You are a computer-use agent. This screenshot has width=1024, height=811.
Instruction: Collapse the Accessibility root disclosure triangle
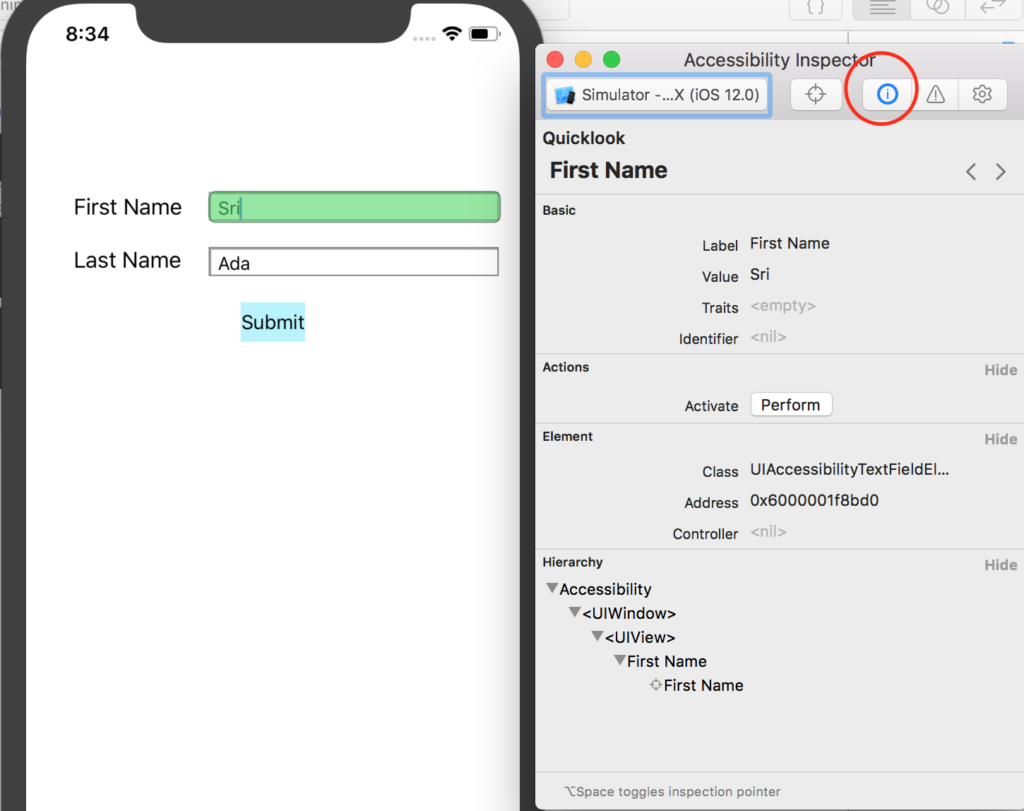tap(552, 589)
